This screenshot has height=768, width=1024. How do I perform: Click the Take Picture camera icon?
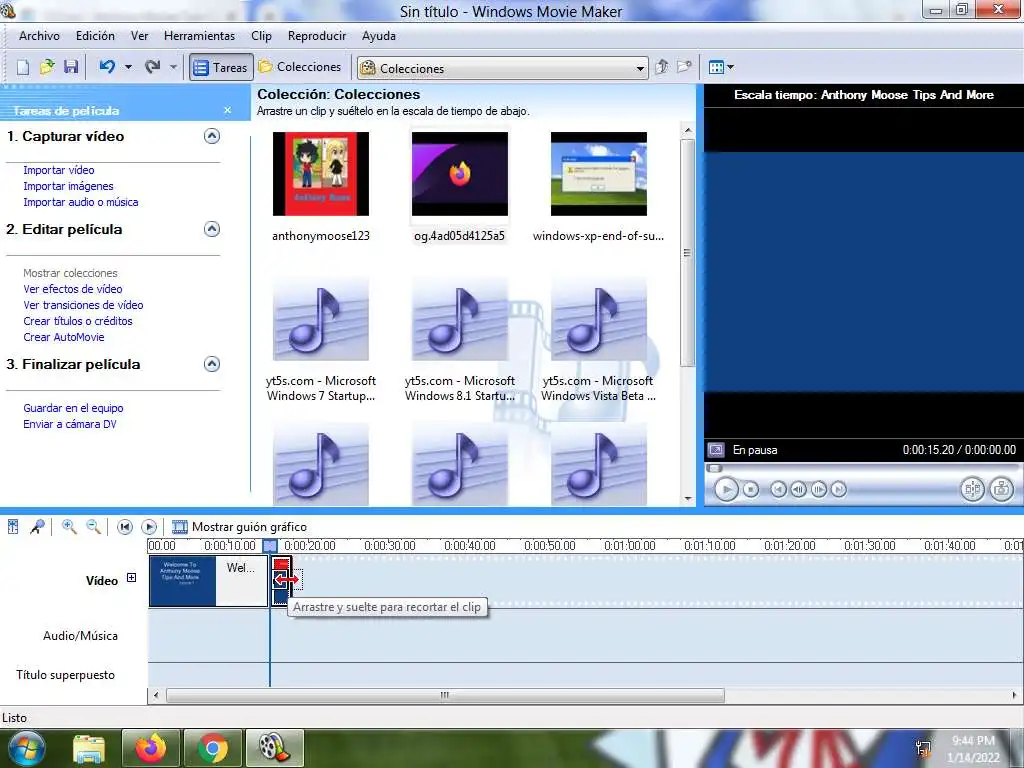pyautogui.click(x=1001, y=489)
